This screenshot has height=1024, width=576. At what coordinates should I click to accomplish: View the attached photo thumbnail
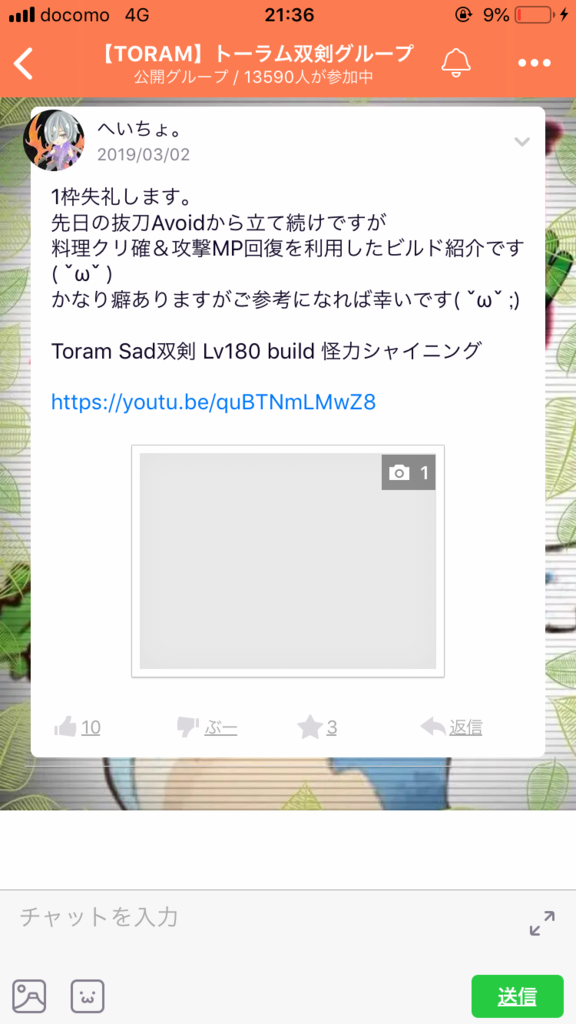[x=288, y=561]
